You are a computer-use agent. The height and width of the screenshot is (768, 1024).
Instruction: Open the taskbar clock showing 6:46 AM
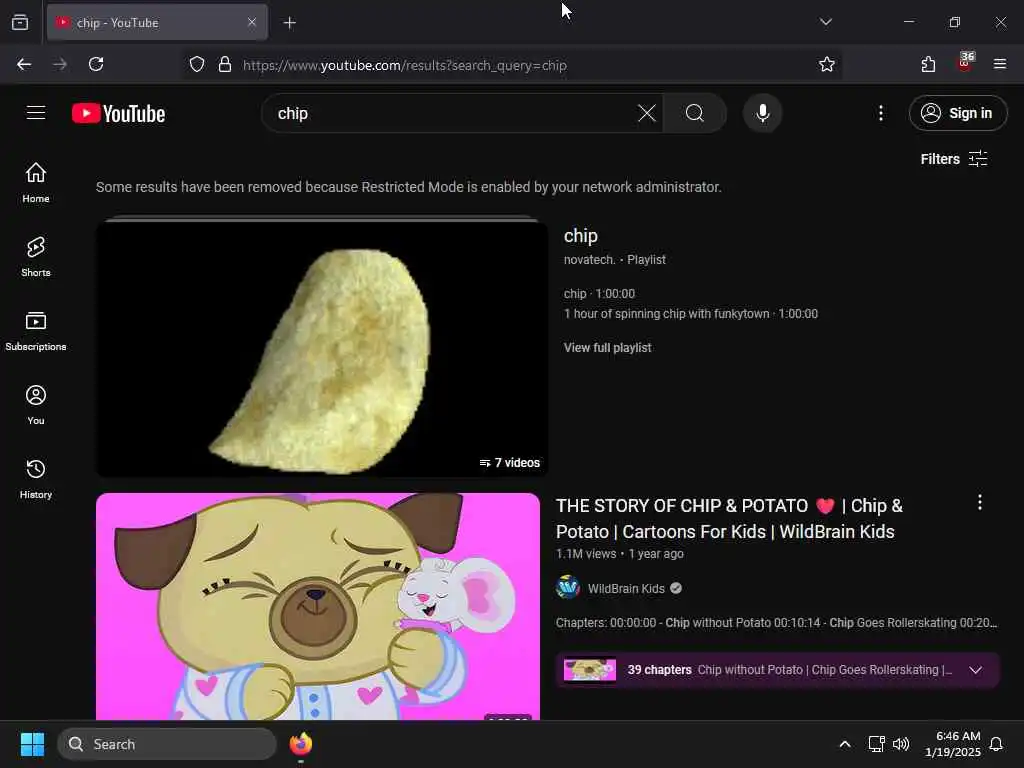[953, 744]
